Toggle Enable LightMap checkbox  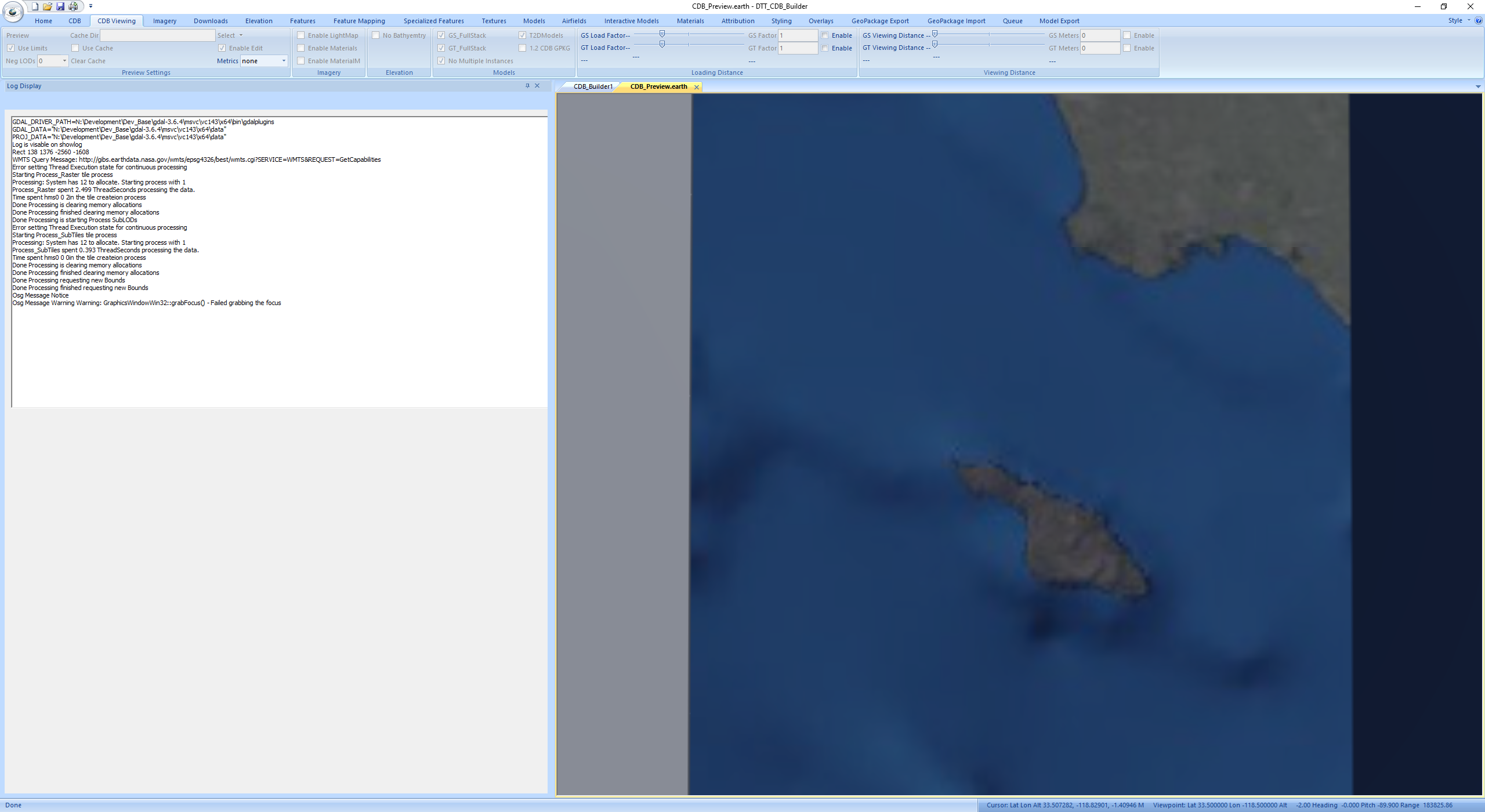(301, 35)
